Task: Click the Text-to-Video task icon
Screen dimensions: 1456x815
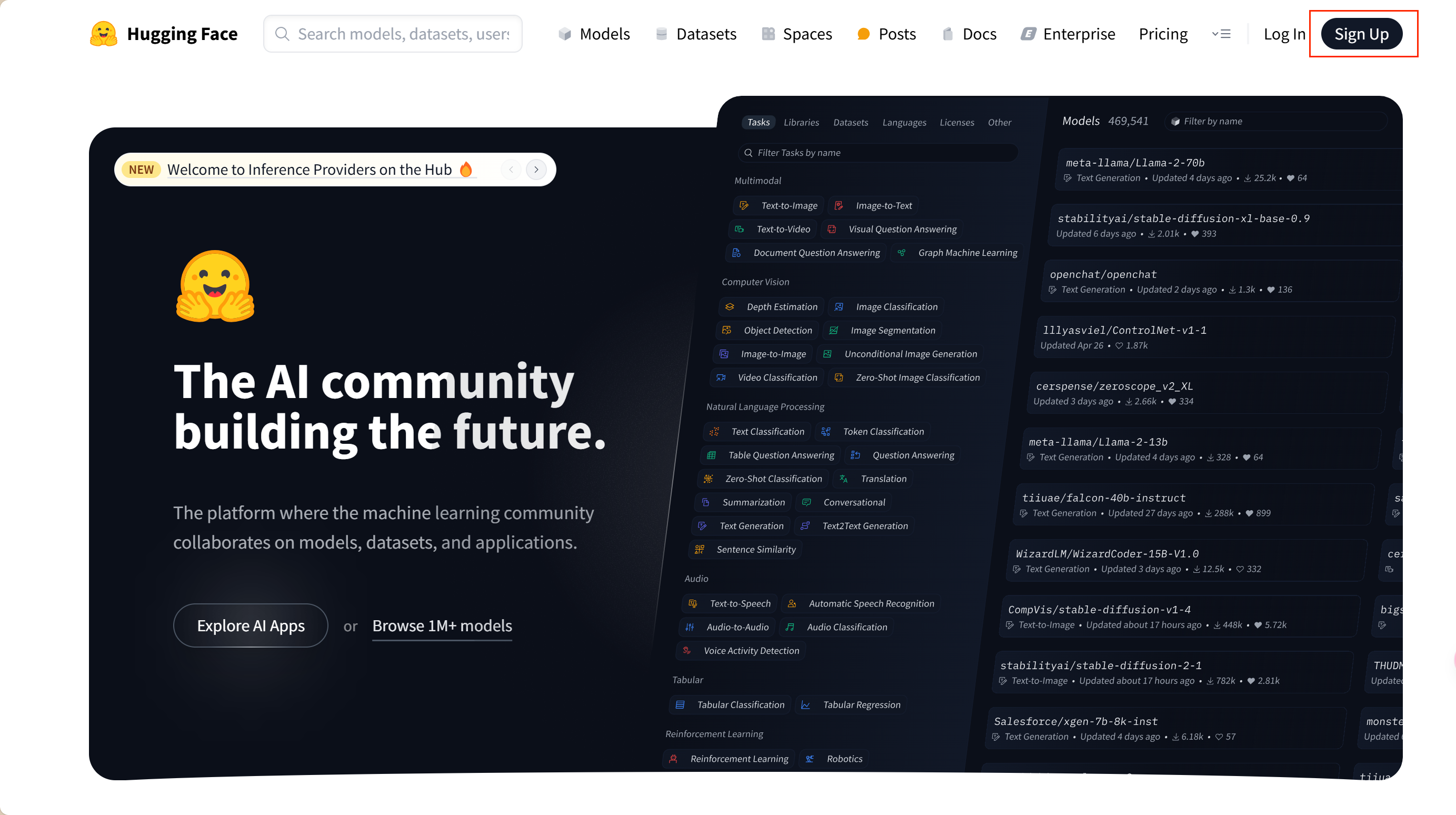Action: [739, 230]
